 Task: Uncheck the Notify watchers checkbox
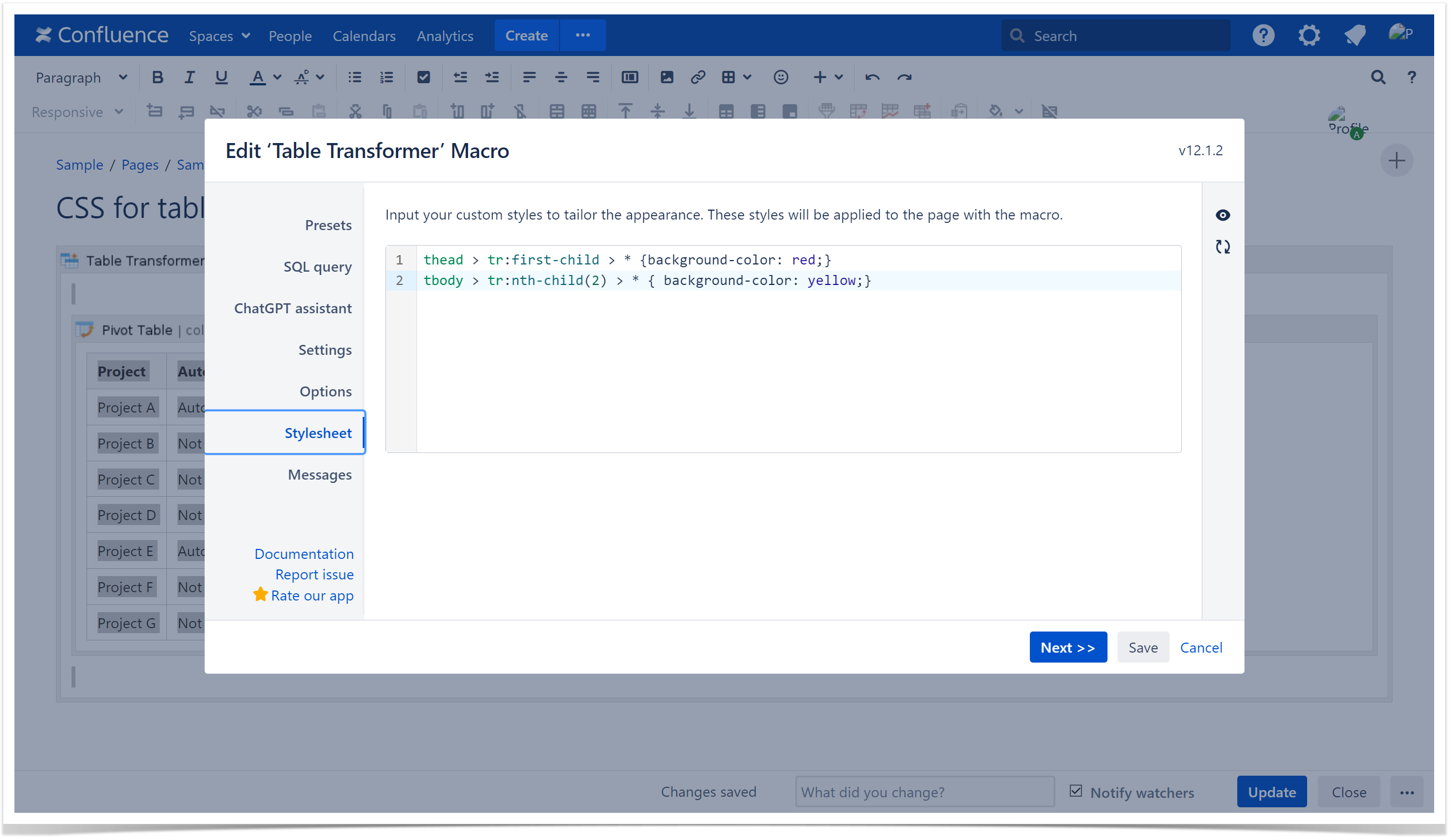tap(1075, 791)
